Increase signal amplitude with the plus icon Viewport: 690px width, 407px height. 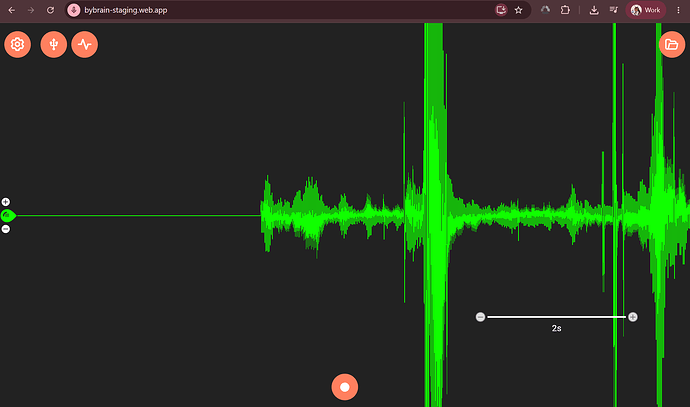(x=6, y=202)
